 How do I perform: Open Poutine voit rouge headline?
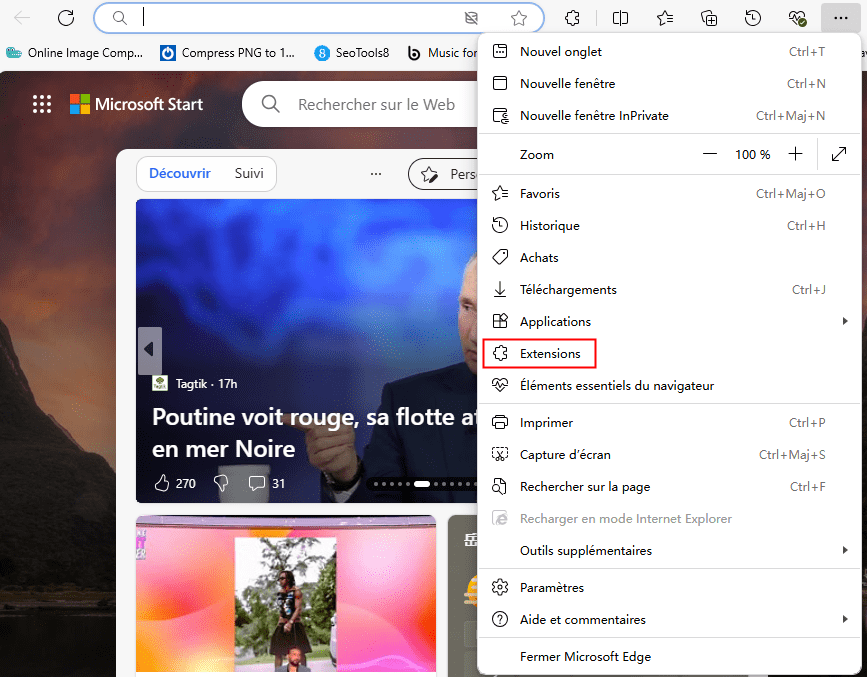313,433
